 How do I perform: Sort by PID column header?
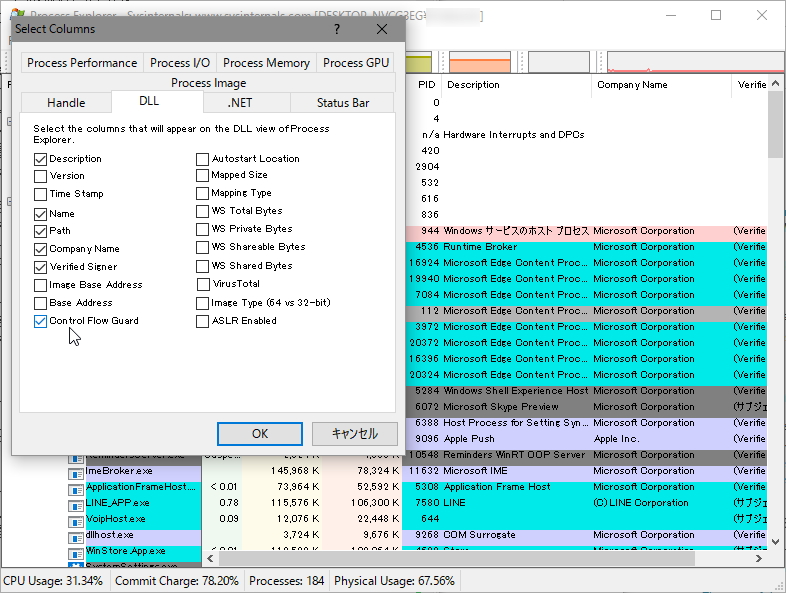[426, 85]
